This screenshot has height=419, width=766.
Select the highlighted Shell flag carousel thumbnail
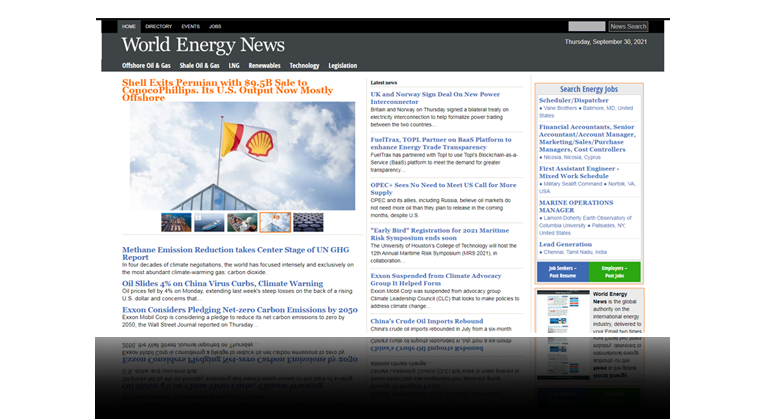pyautogui.click(x=275, y=222)
